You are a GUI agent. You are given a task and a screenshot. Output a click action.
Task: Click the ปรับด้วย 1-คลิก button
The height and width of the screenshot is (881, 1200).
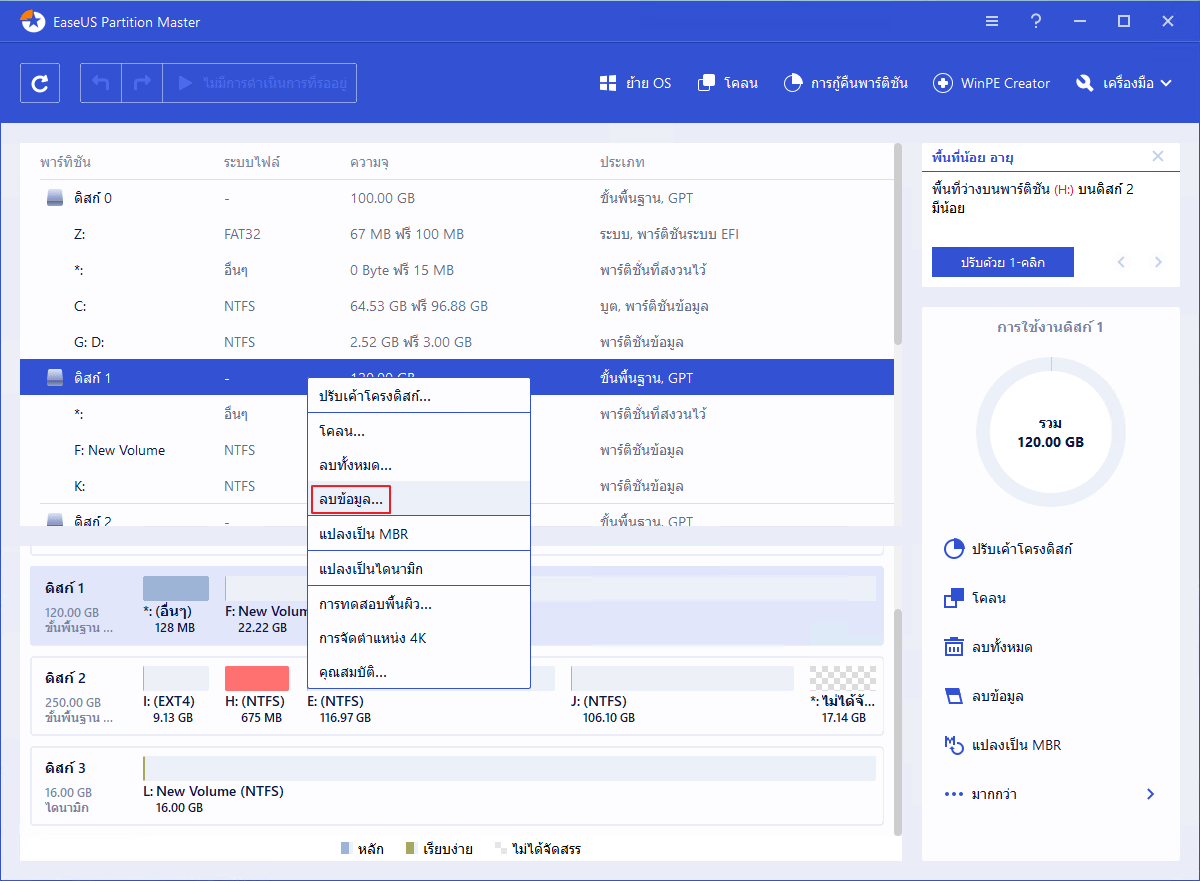coord(1002,262)
